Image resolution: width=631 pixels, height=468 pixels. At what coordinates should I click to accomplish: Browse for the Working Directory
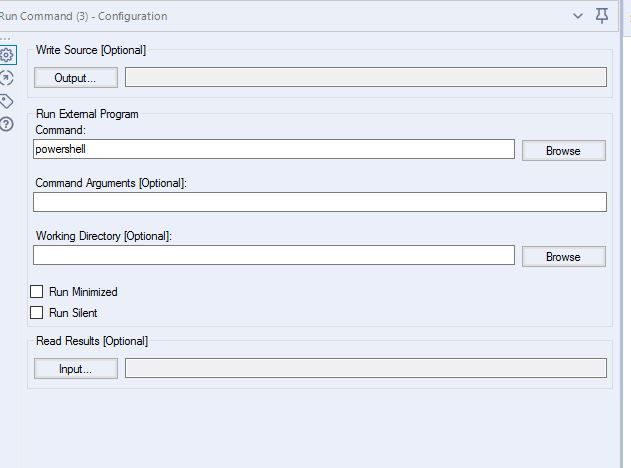pyautogui.click(x=563, y=256)
